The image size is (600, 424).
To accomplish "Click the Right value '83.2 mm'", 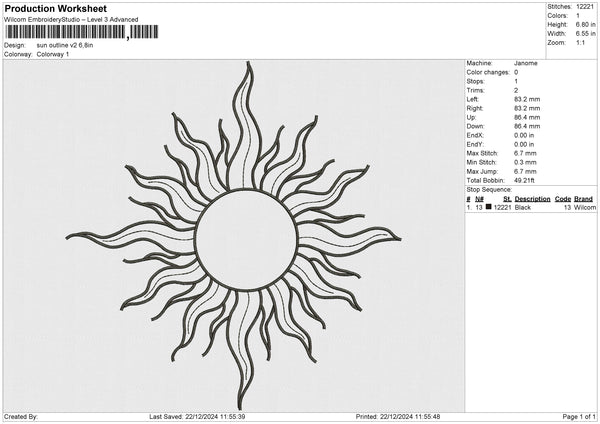I will point(527,109).
